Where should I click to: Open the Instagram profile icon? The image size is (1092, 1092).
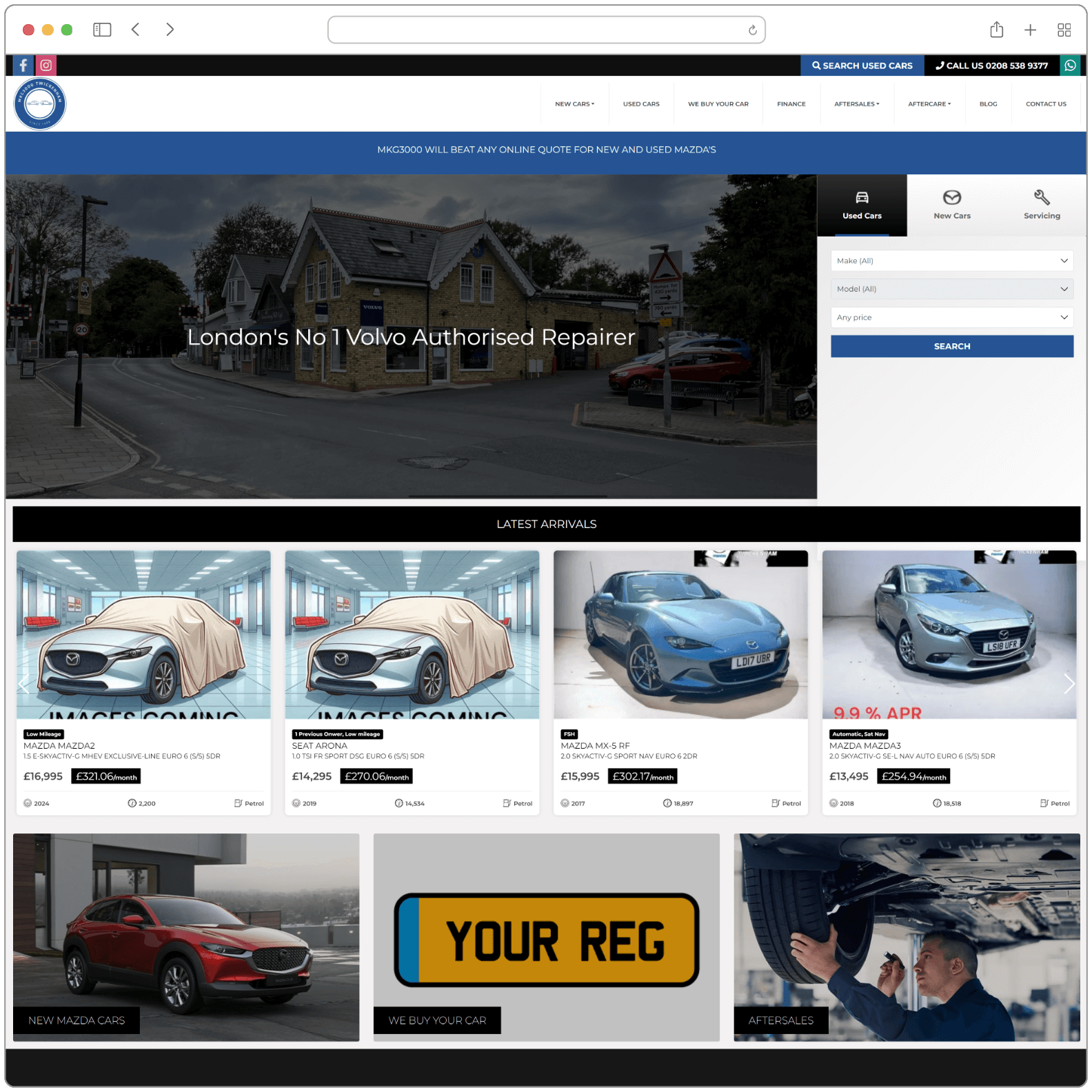coord(46,65)
